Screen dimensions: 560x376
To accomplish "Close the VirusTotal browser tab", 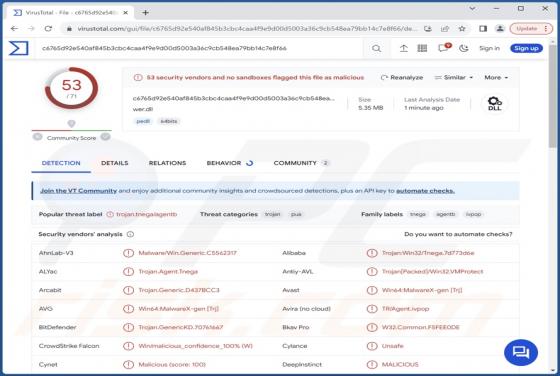I will [x=125, y=13].
